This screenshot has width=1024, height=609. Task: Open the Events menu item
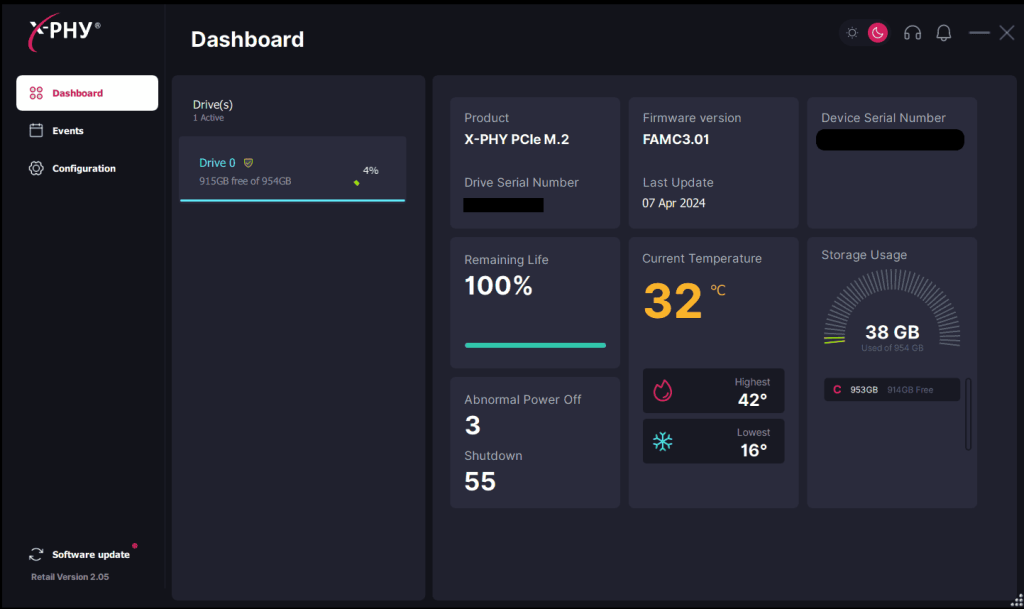coord(68,131)
